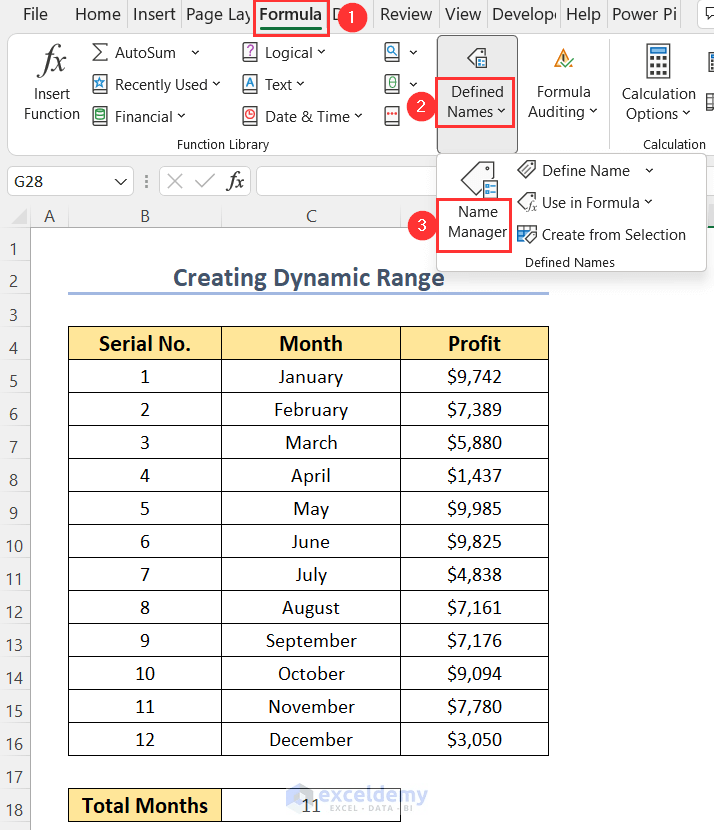Select the cell containing Total Months
714x830 pixels.
click(144, 805)
